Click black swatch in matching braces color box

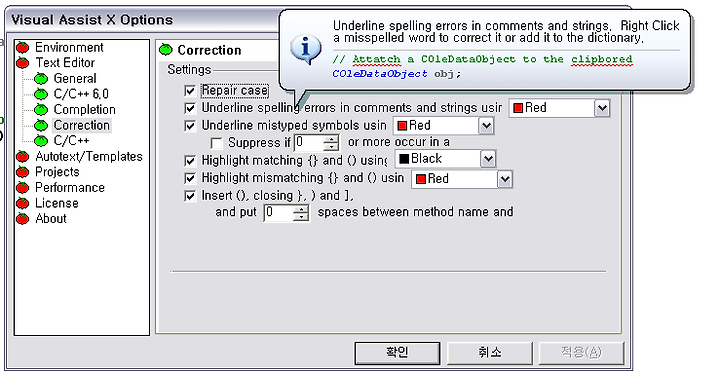404,159
